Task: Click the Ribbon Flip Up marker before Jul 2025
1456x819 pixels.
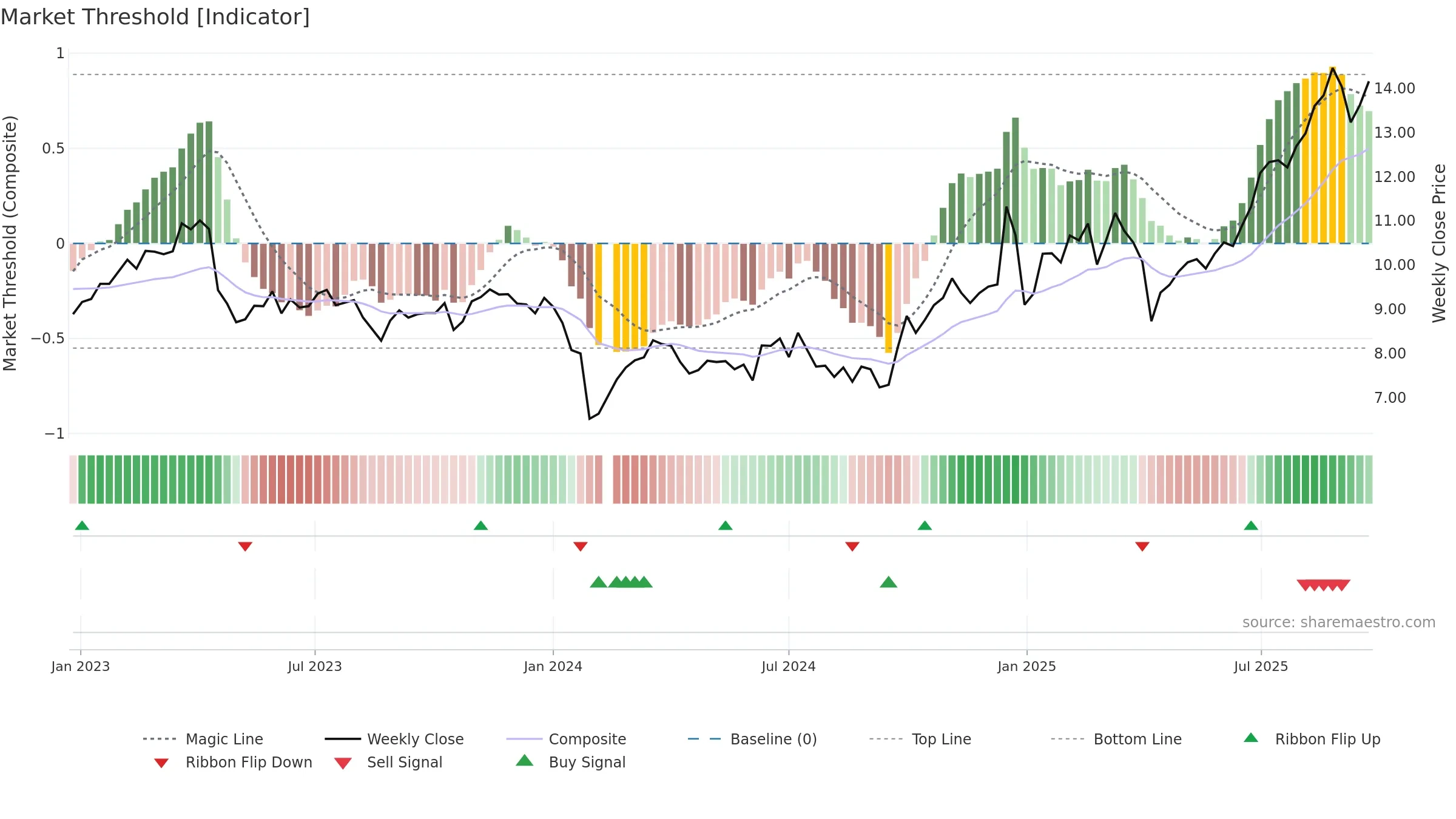Action: pyautogui.click(x=1251, y=525)
